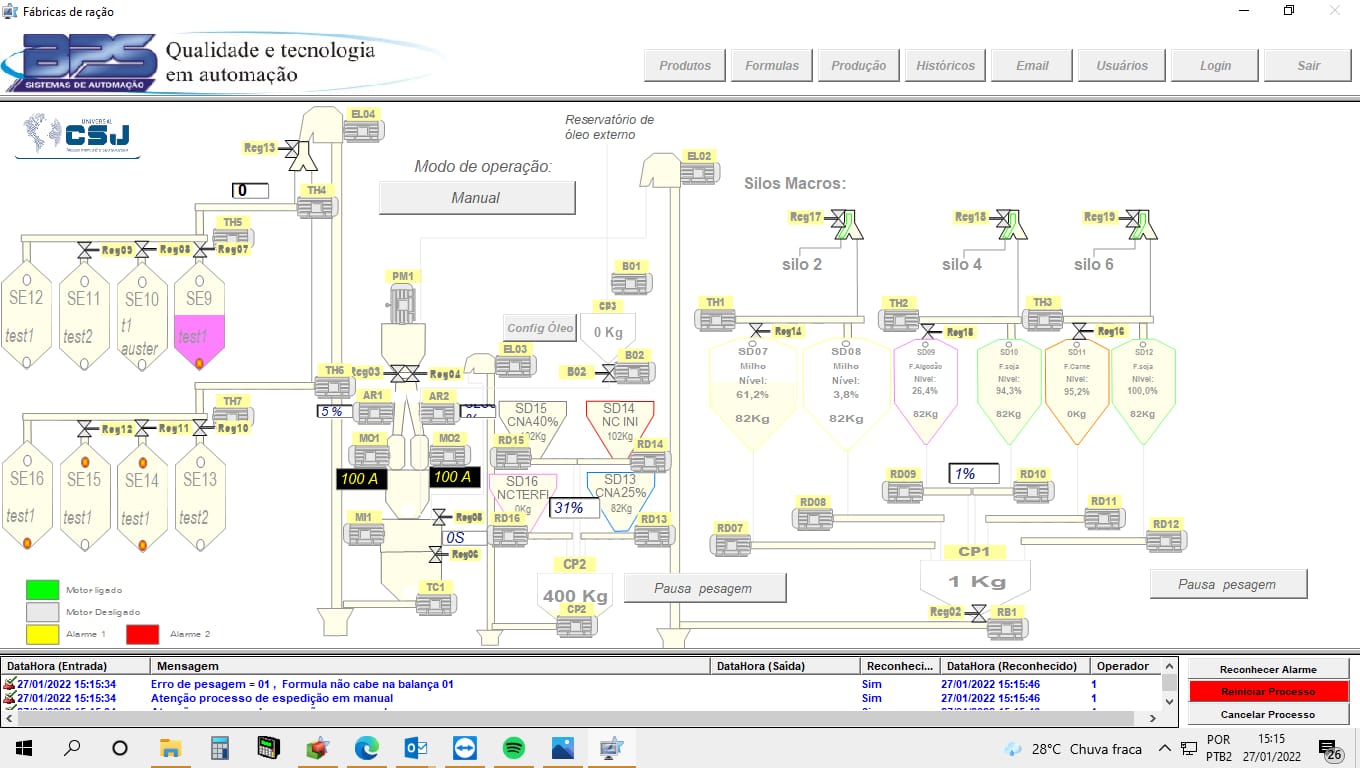Click the EL04 elevator motor icon
This screenshot has width=1360, height=768.
tap(362, 129)
